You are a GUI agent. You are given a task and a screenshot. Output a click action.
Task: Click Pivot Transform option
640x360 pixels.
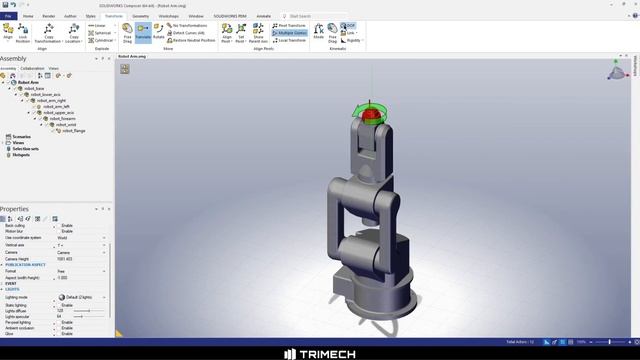click(x=289, y=25)
